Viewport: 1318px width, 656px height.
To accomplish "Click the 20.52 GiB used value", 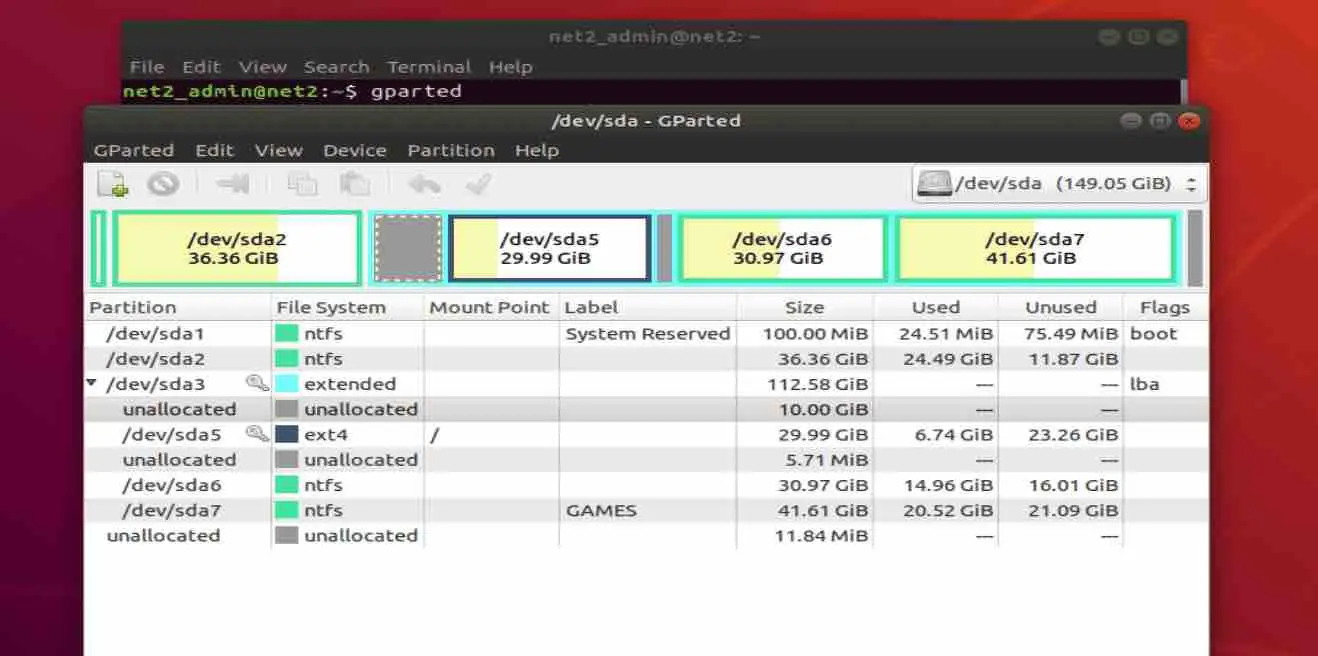I will [947, 510].
